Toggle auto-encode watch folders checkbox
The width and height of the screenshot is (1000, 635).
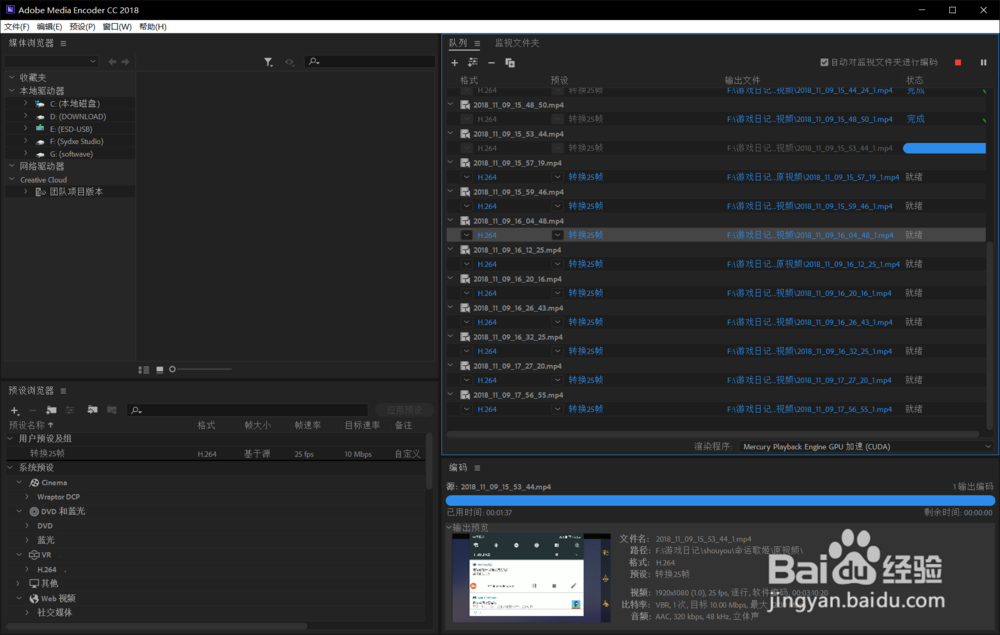pos(824,62)
